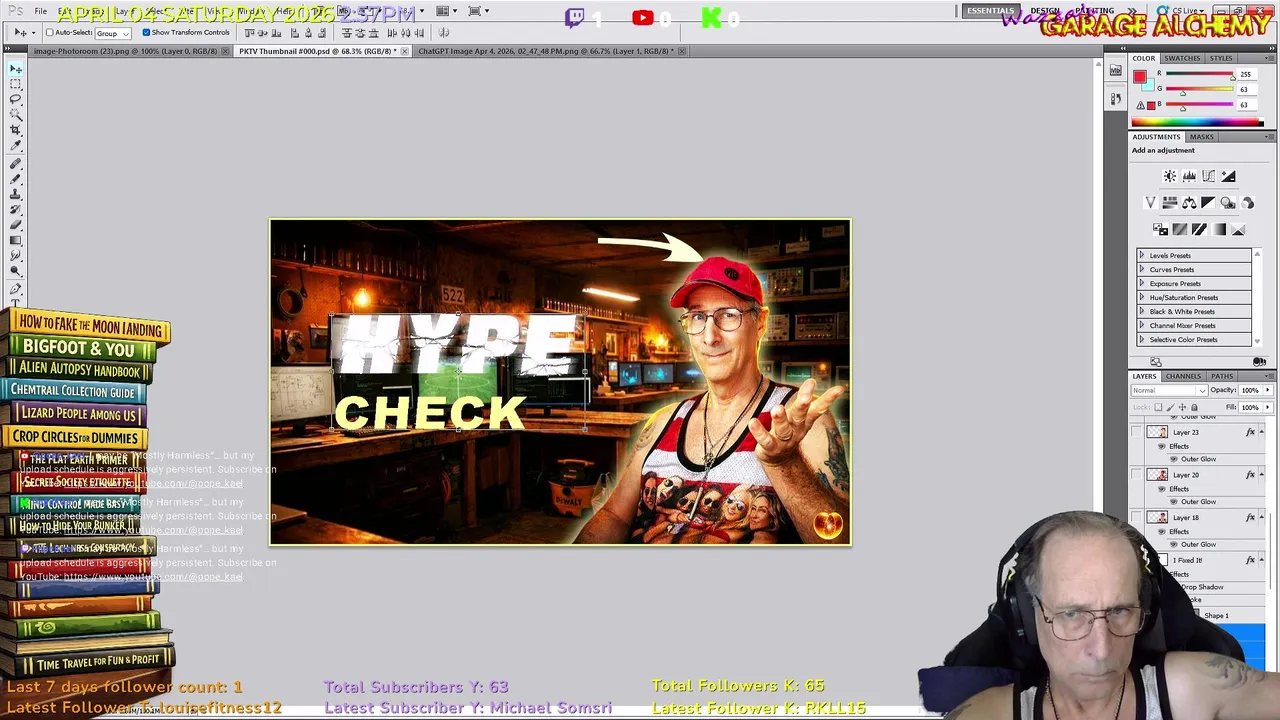Select Layer 18 thumbnail
1280x720 pixels.
click(x=1157, y=518)
